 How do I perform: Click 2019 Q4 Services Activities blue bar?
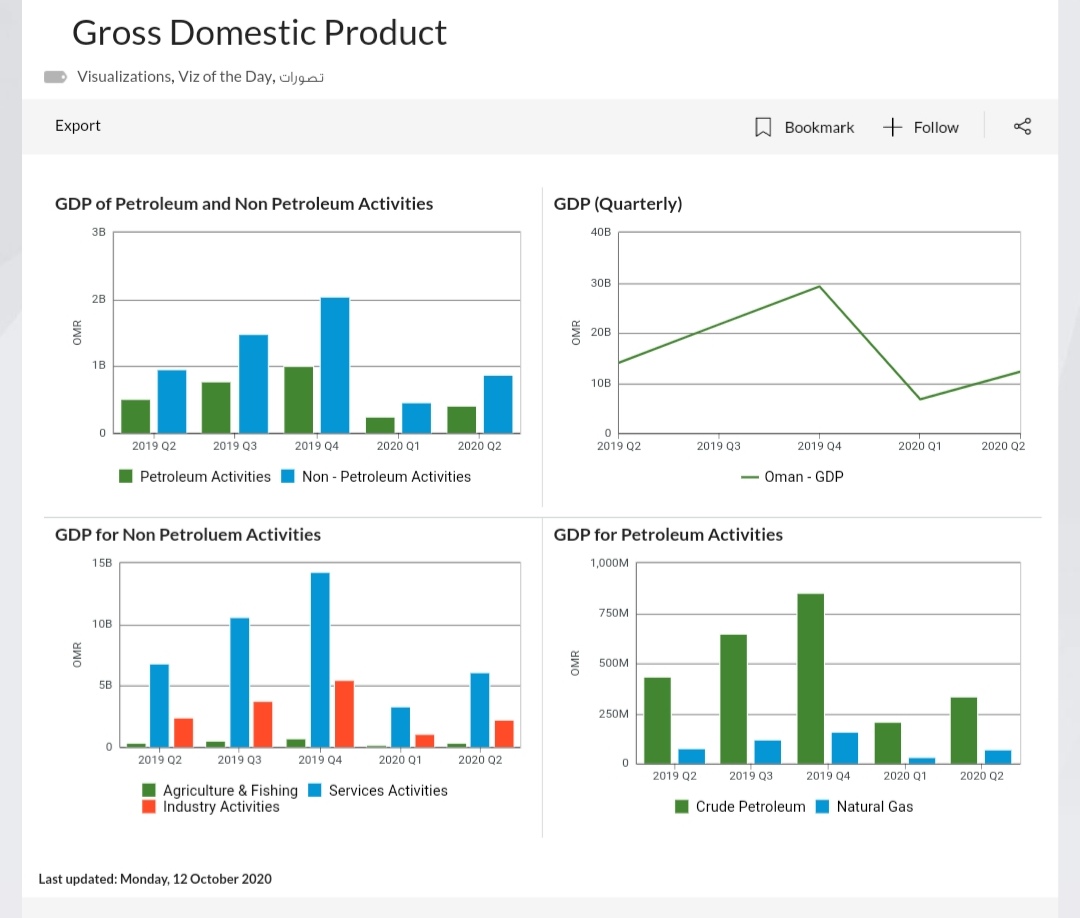[x=320, y=660]
